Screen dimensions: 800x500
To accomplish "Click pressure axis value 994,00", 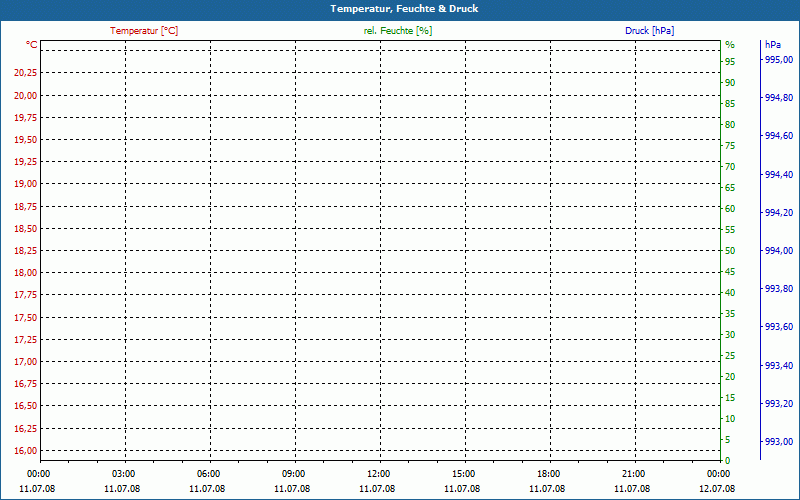I will point(779,251).
